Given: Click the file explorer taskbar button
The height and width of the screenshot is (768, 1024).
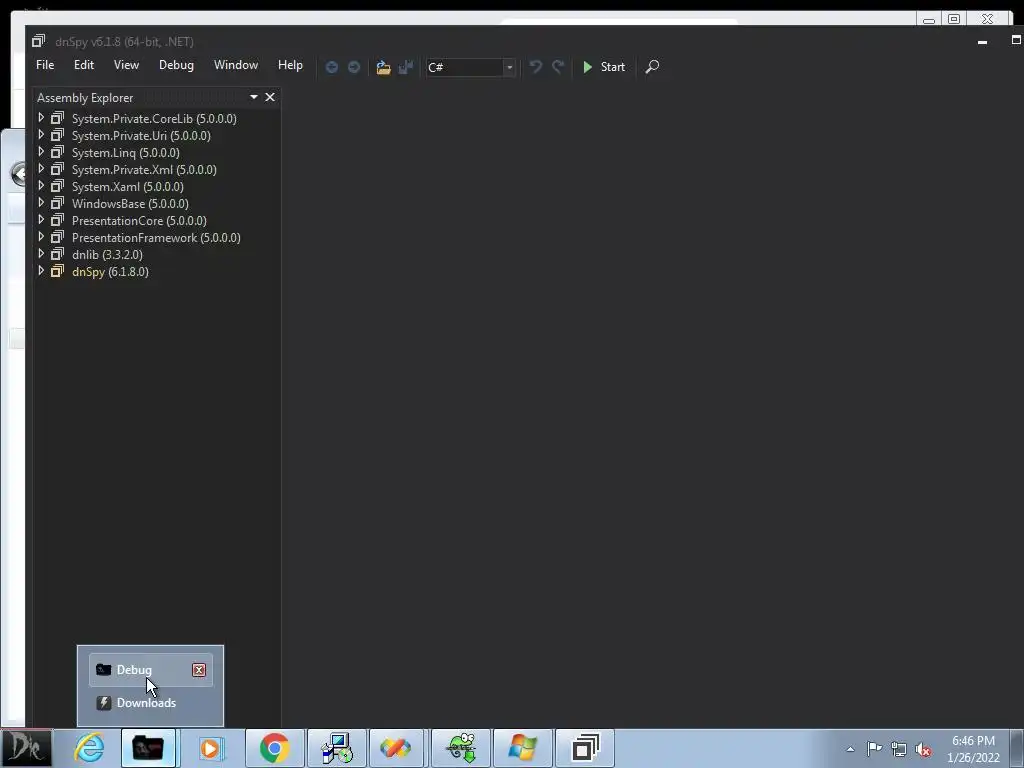Looking at the screenshot, I should (x=148, y=748).
